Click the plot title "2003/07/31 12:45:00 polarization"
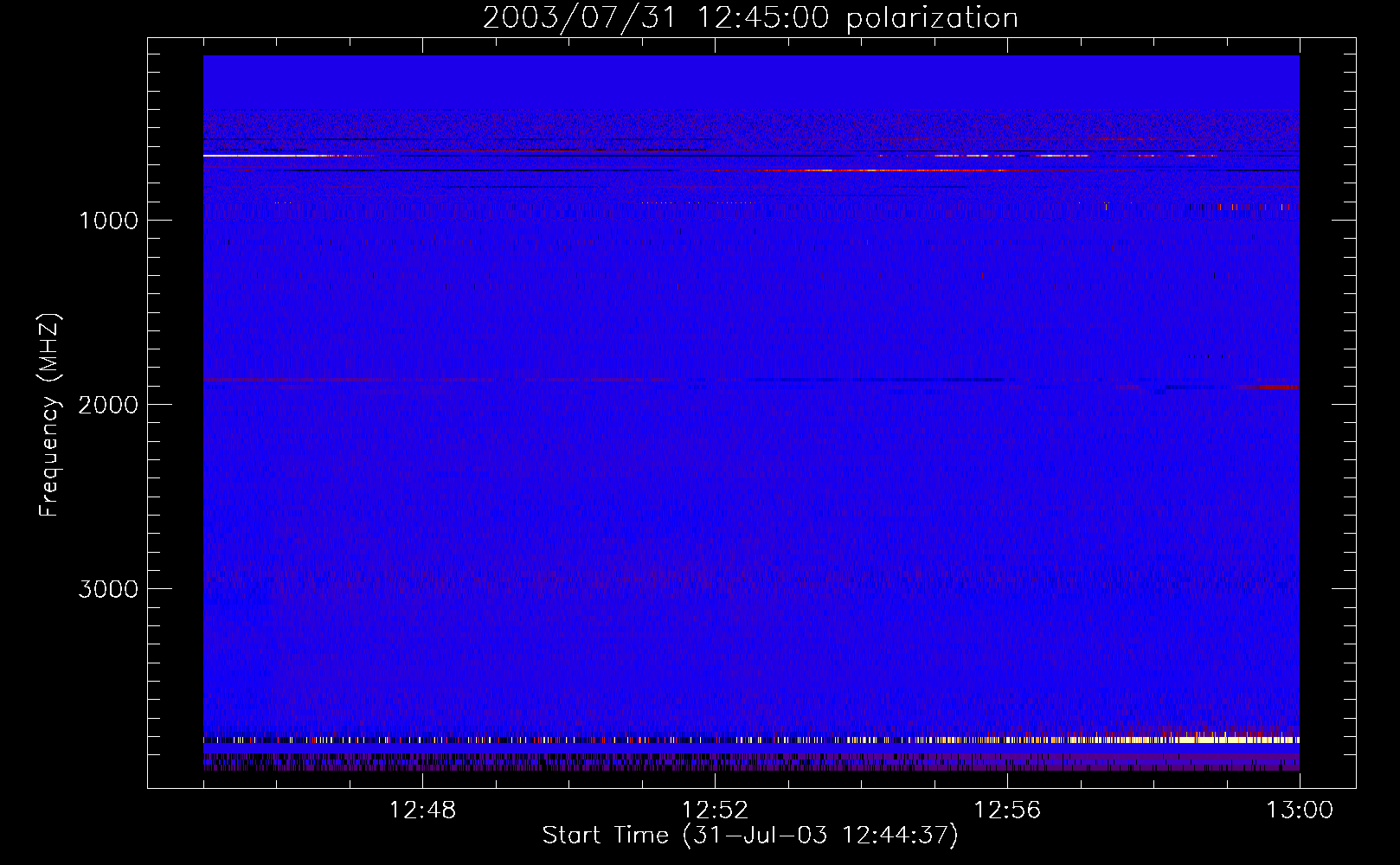The height and width of the screenshot is (865, 1400). pyautogui.click(x=750, y=18)
